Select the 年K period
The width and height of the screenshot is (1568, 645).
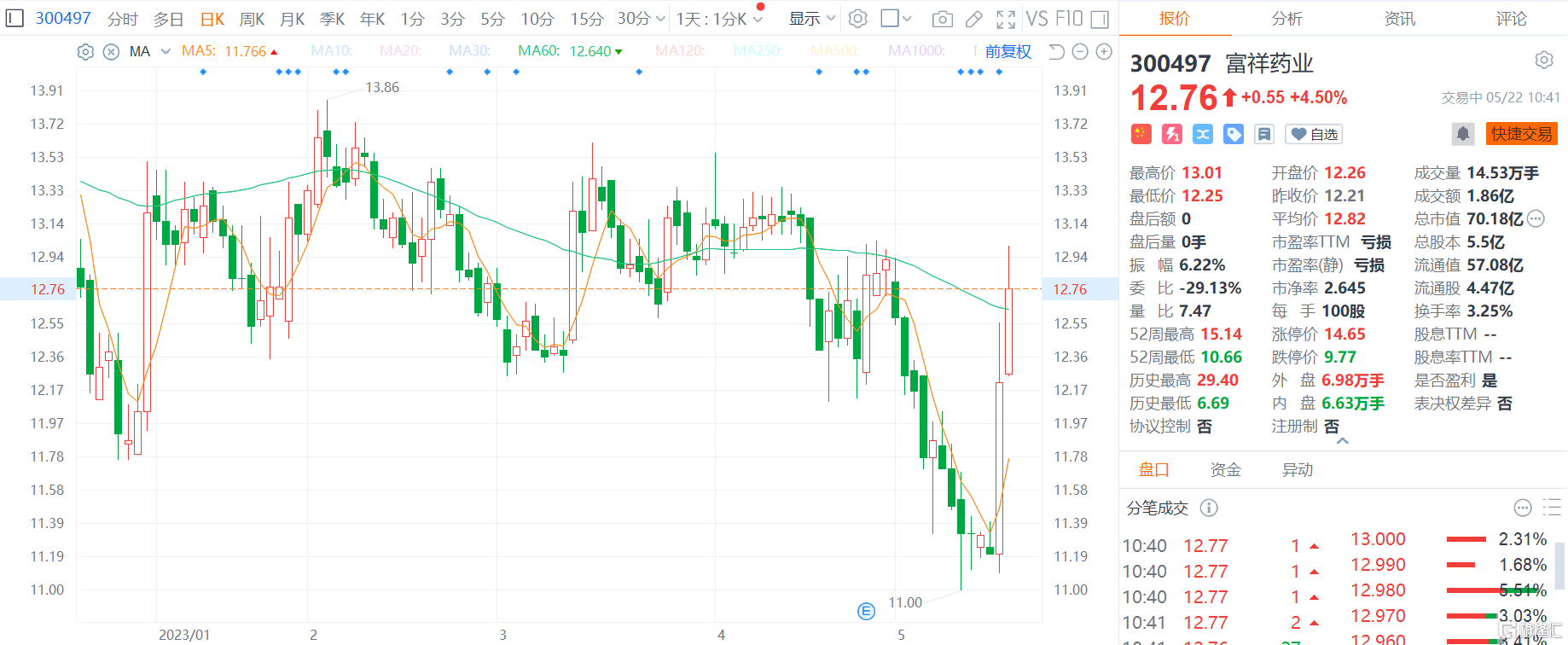point(373,19)
